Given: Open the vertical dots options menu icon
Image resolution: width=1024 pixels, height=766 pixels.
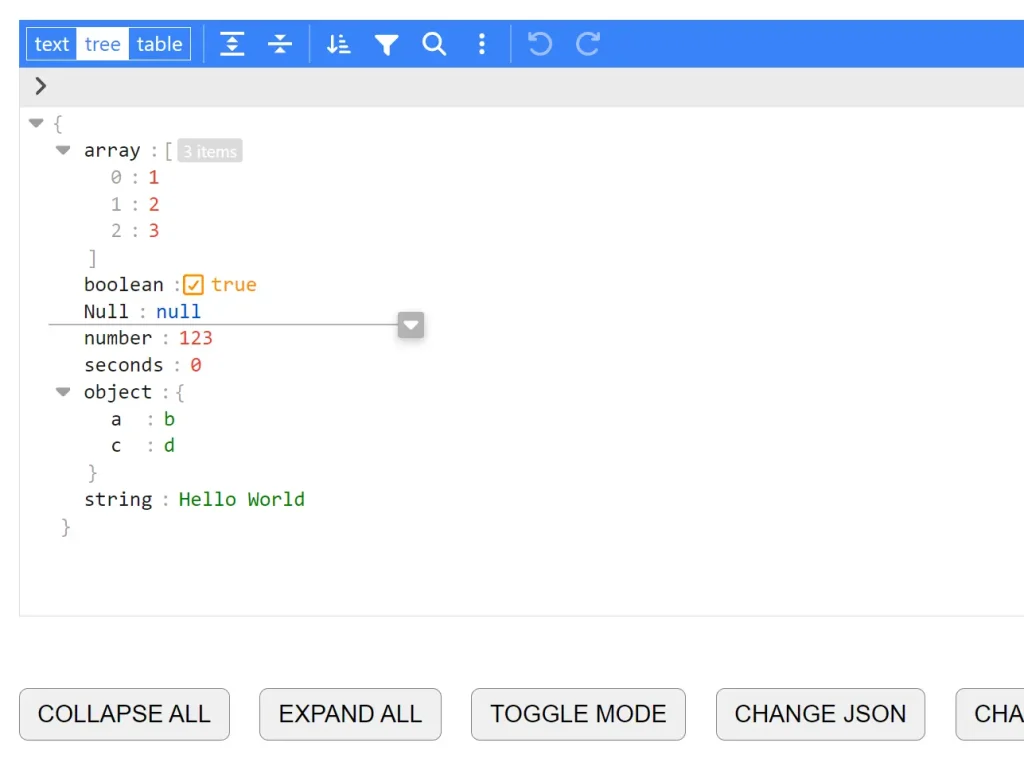Looking at the screenshot, I should click(482, 43).
